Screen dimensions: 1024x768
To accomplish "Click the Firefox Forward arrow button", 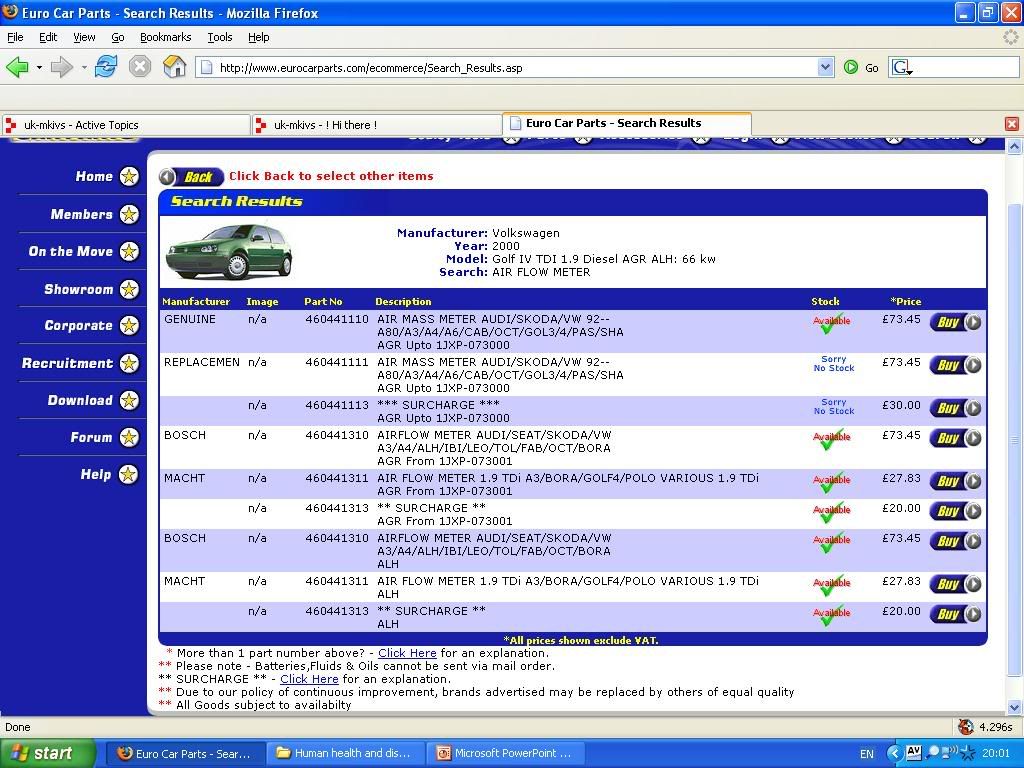I will tap(62, 67).
